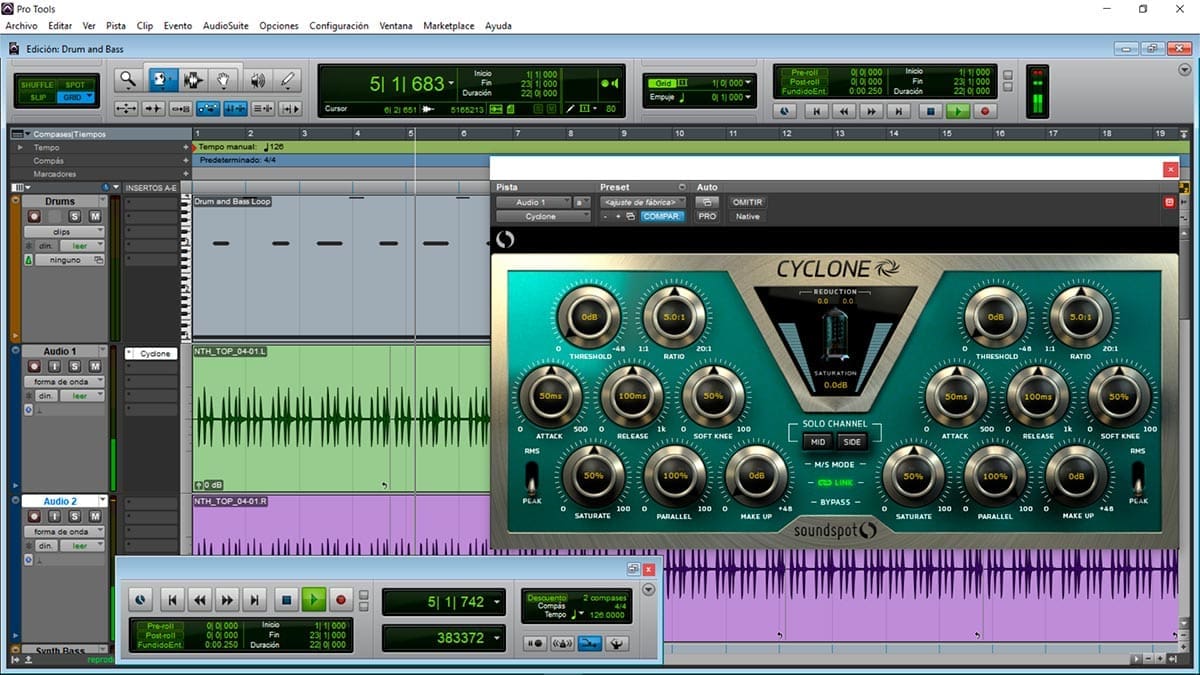1200x675 pixels.
Task: Record-enable the Audio 1 track
Action: tap(35, 367)
